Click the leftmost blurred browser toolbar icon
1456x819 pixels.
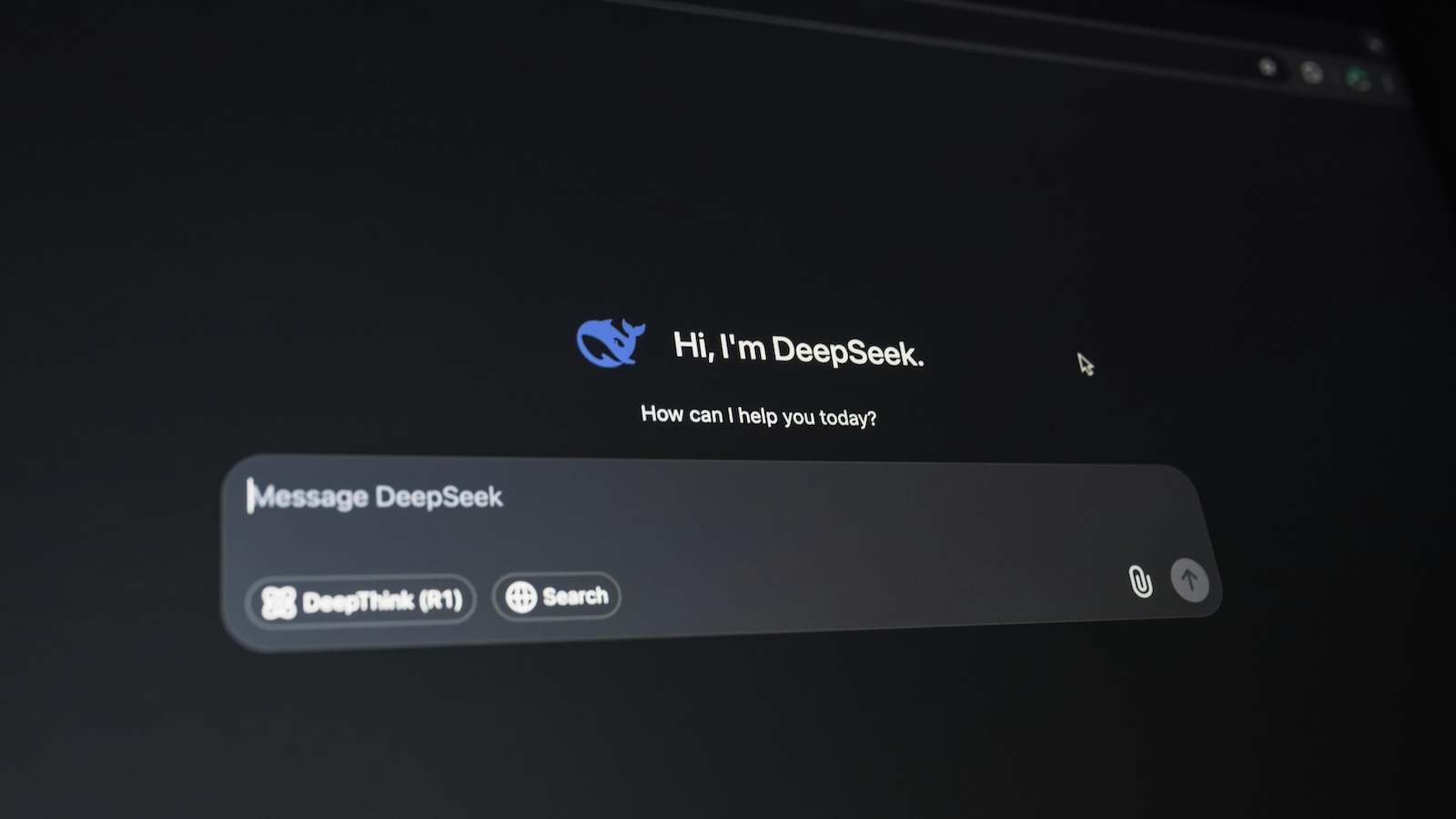(1267, 66)
